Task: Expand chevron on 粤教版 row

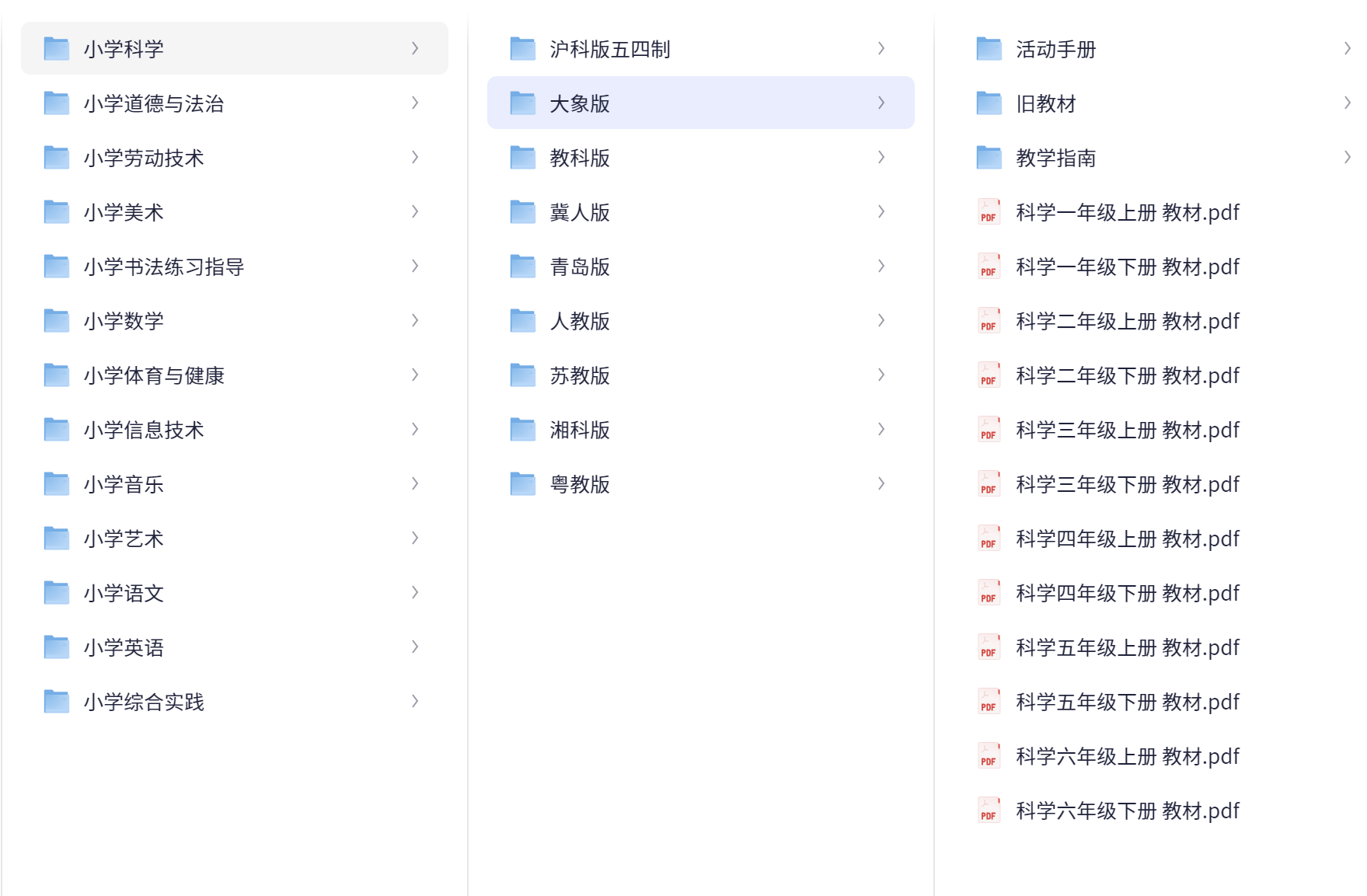Action: click(881, 483)
